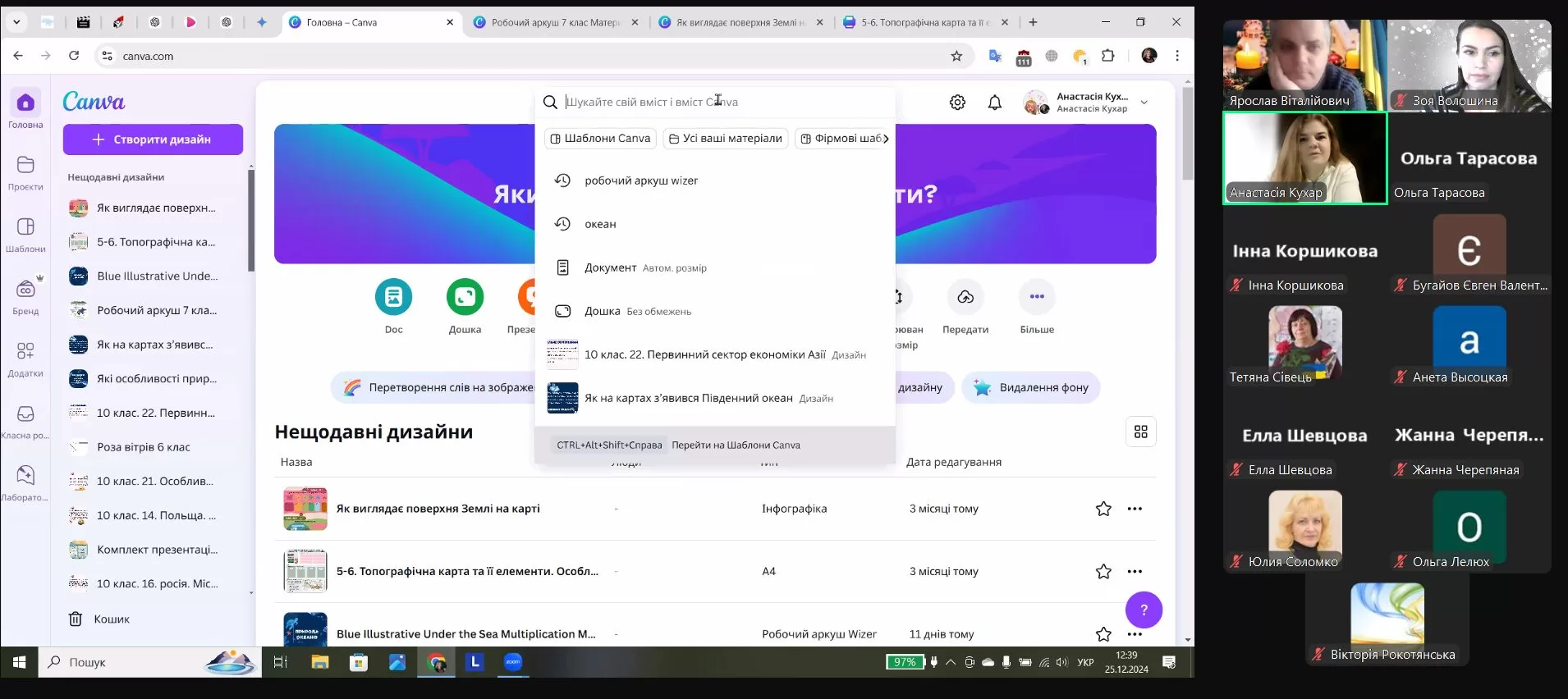The height and width of the screenshot is (699, 1568).
Task: Open the Кошик trash folder
Action: (99, 619)
